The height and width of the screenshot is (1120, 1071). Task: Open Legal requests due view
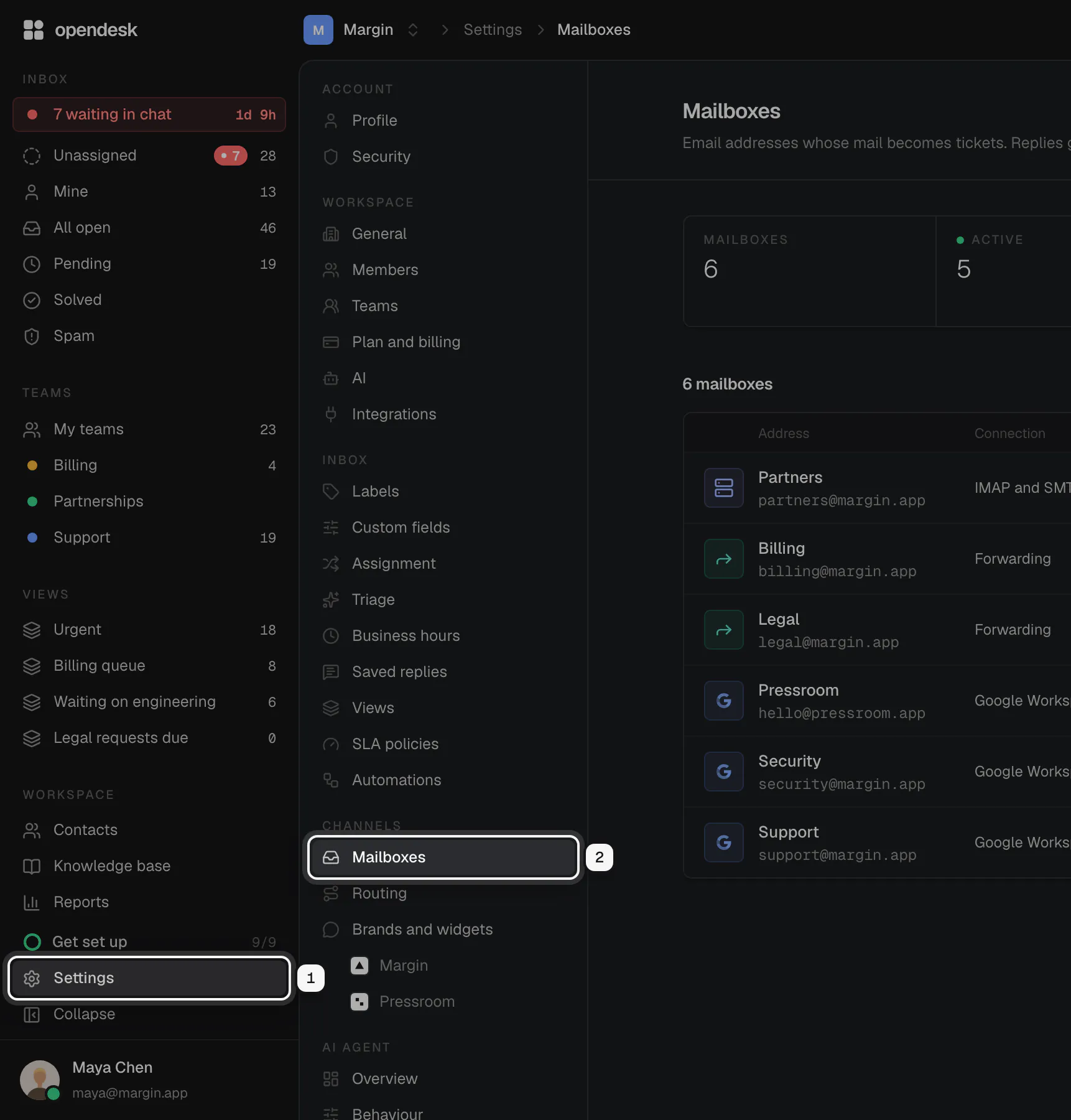click(149, 738)
